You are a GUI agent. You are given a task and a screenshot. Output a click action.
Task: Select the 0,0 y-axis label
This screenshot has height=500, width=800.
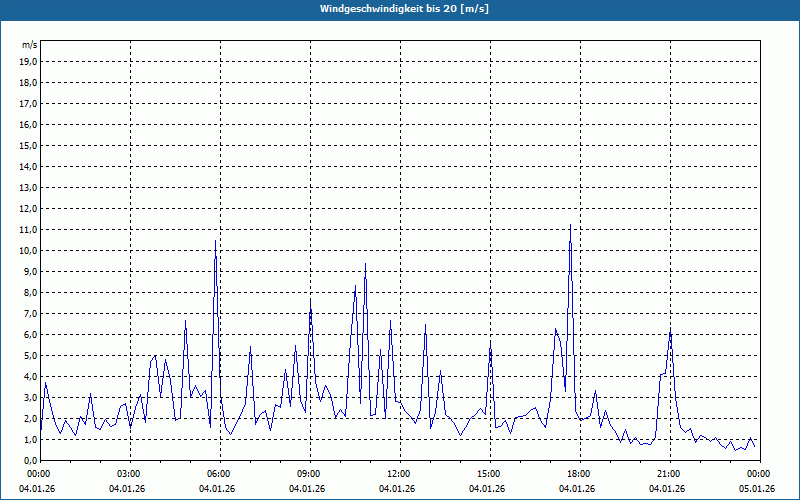[30, 460]
